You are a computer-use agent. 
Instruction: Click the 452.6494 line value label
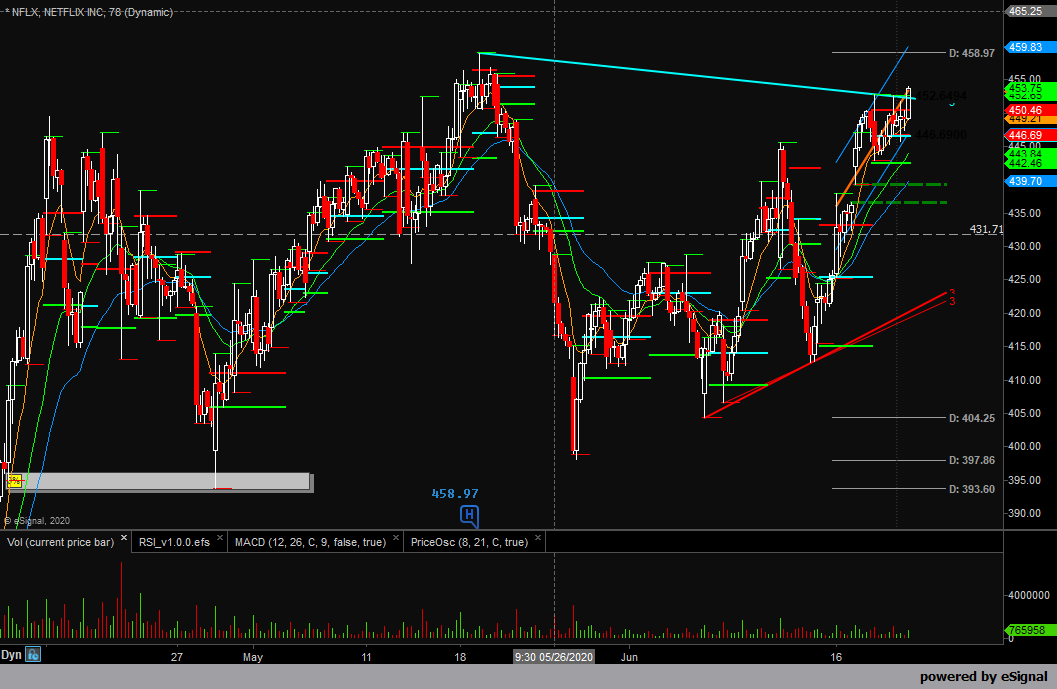(941, 96)
